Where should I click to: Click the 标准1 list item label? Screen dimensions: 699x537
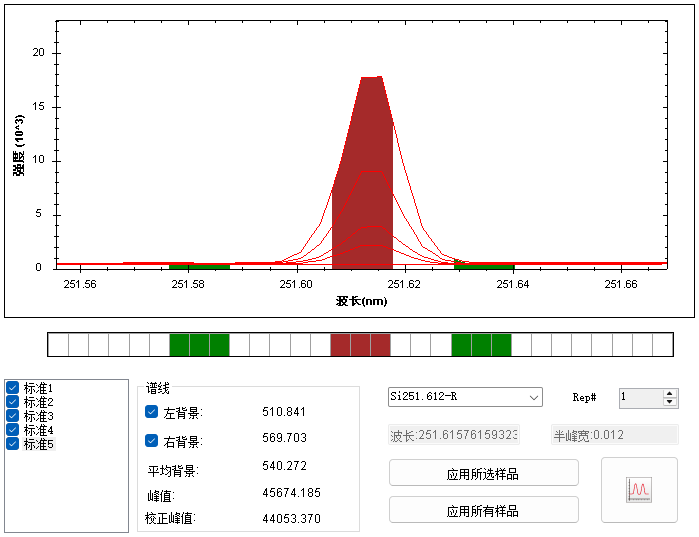tap(38, 388)
